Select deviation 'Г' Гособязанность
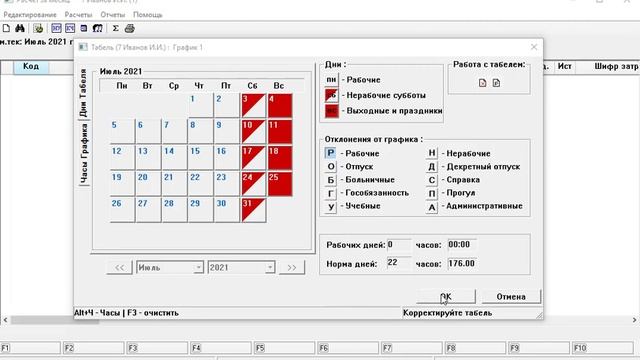The image size is (640, 360). tap(330, 193)
